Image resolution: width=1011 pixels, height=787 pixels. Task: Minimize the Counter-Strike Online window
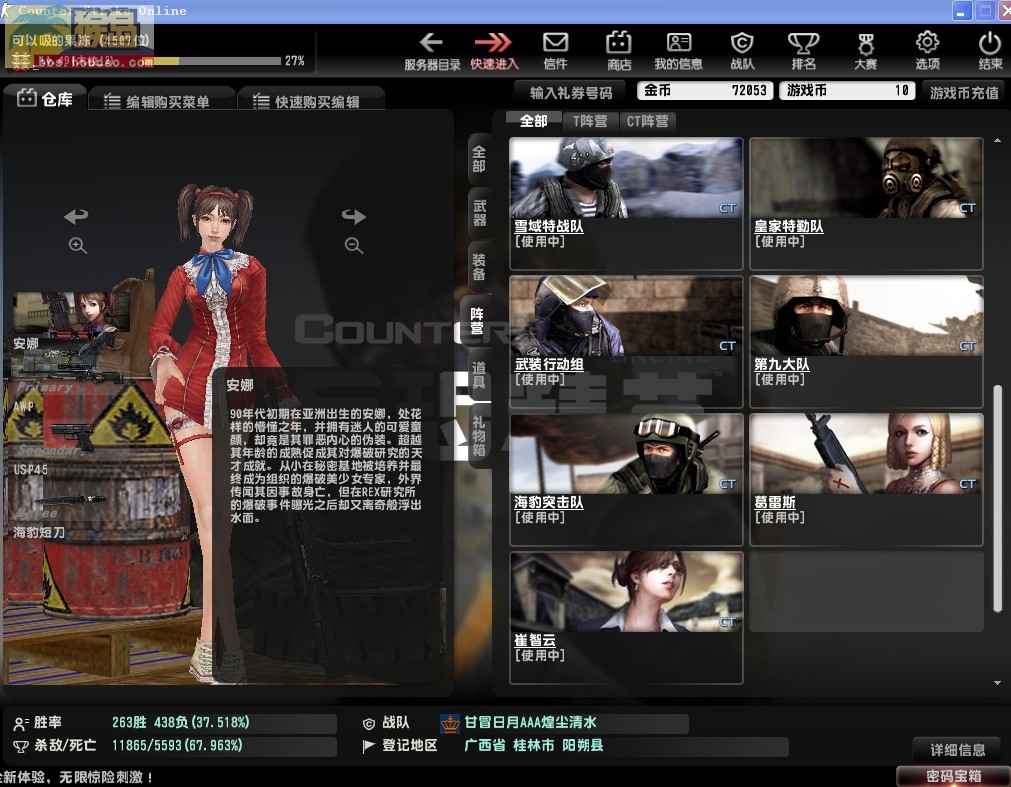961,11
